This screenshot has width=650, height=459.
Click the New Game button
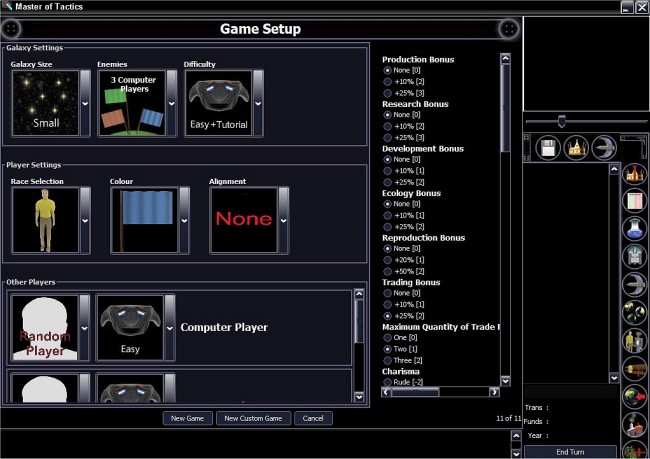pos(187,418)
